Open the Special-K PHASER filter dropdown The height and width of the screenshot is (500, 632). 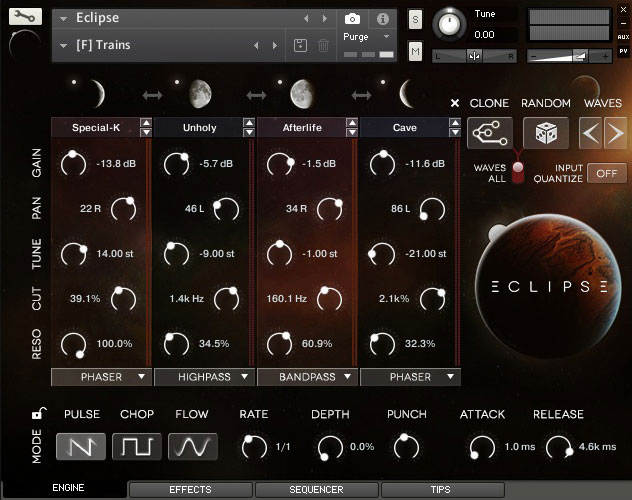tap(100, 377)
